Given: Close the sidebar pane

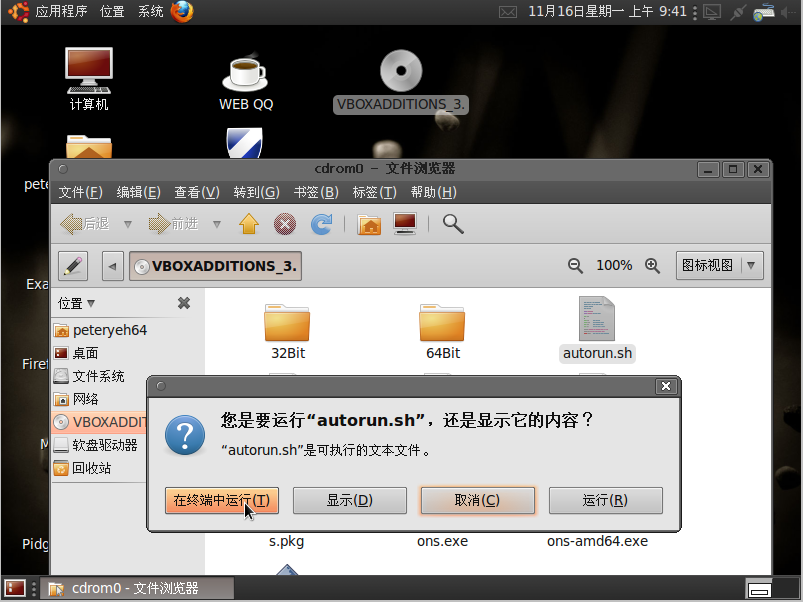Looking at the screenshot, I should (184, 304).
